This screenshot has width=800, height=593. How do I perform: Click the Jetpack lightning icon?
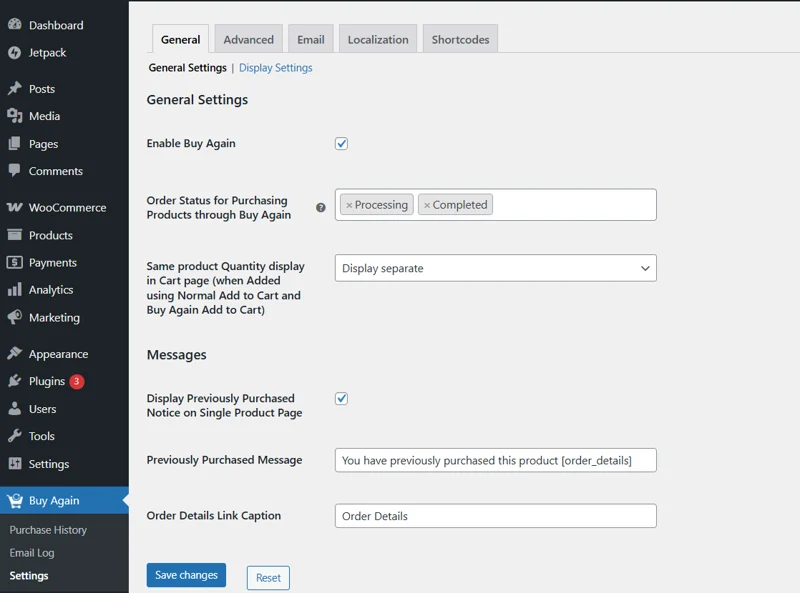pos(15,52)
